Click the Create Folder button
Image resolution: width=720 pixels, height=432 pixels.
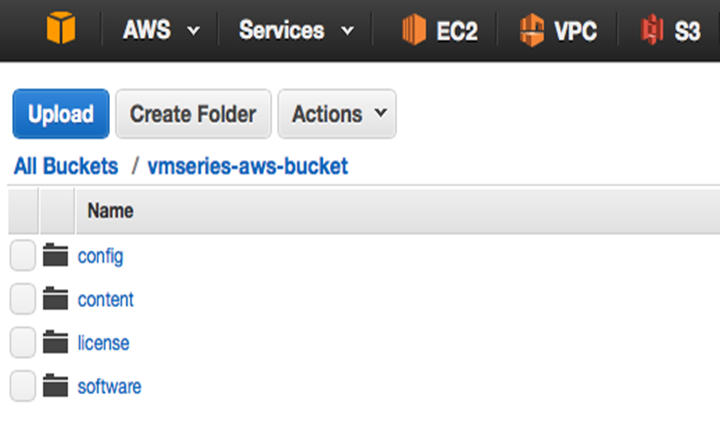pyautogui.click(x=193, y=114)
